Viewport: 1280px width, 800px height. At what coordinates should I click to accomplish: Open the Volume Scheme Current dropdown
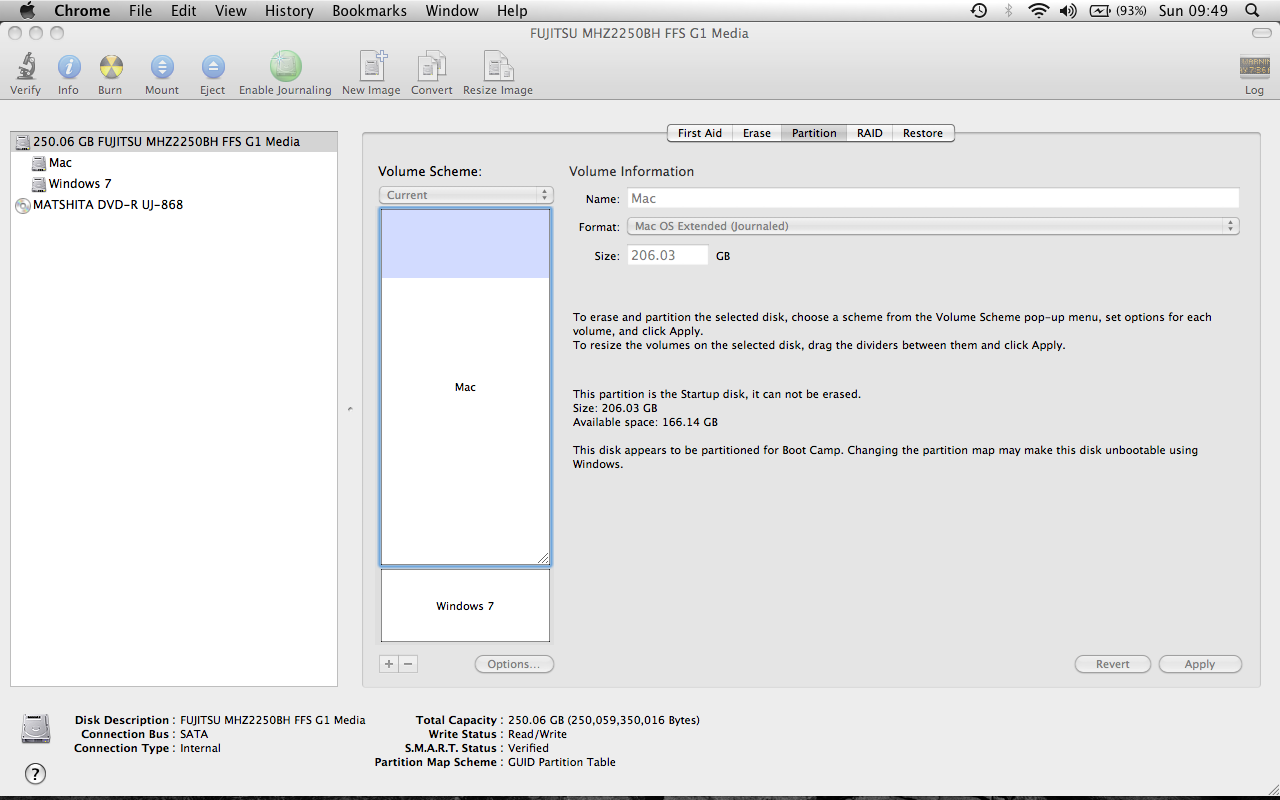(466, 195)
